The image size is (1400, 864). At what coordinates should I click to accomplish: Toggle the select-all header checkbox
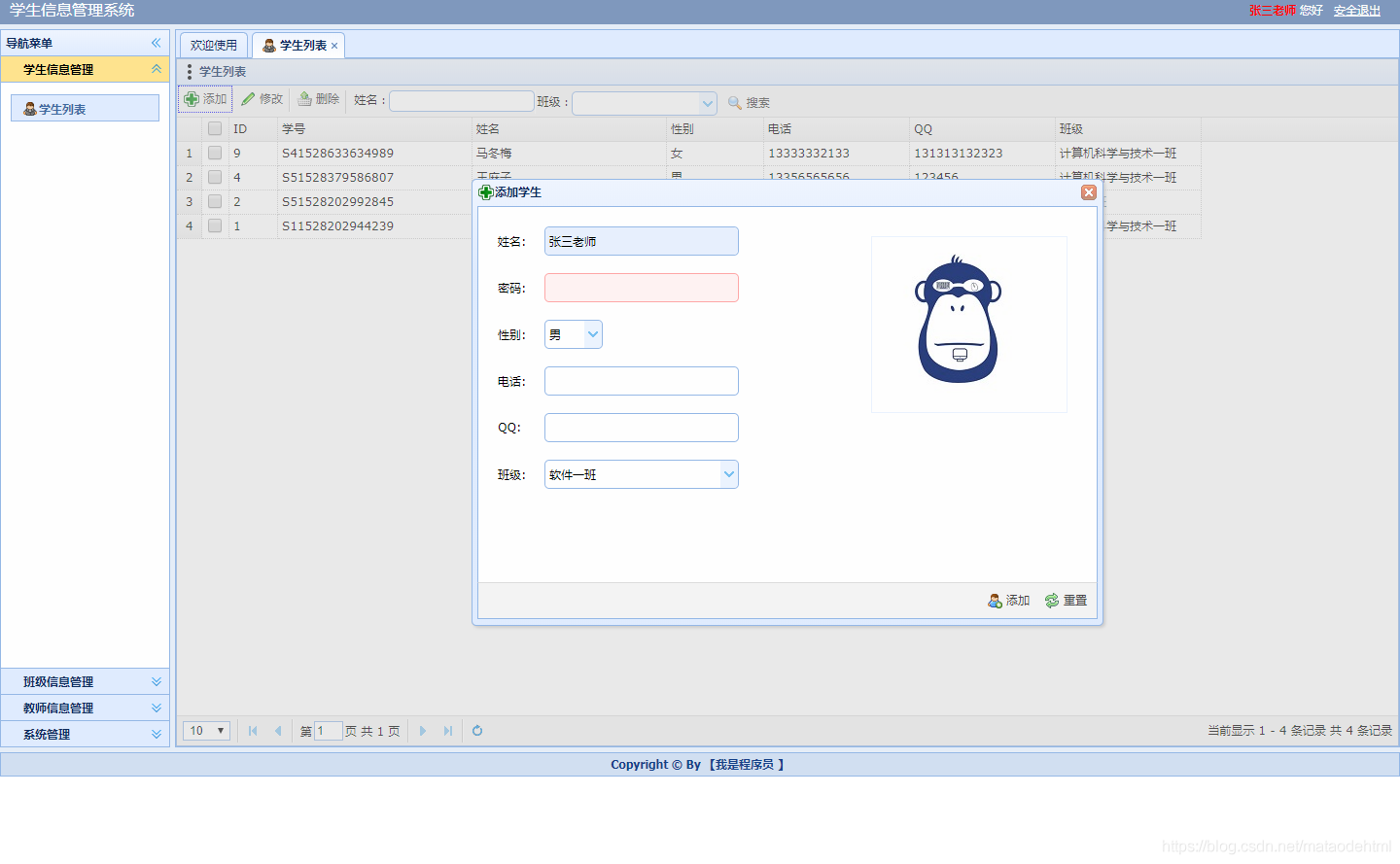(x=215, y=128)
